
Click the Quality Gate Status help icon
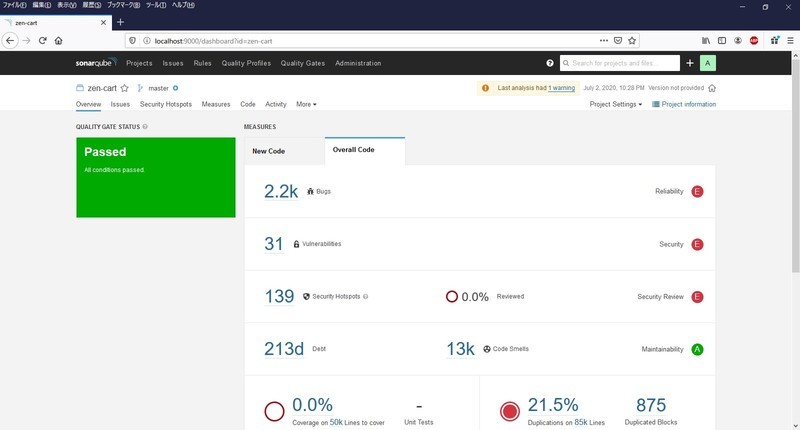(145, 127)
